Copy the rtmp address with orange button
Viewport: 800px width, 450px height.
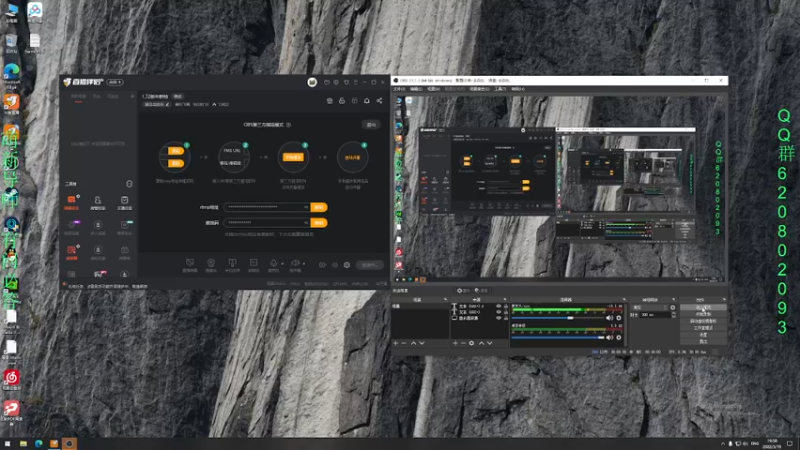click(319, 207)
